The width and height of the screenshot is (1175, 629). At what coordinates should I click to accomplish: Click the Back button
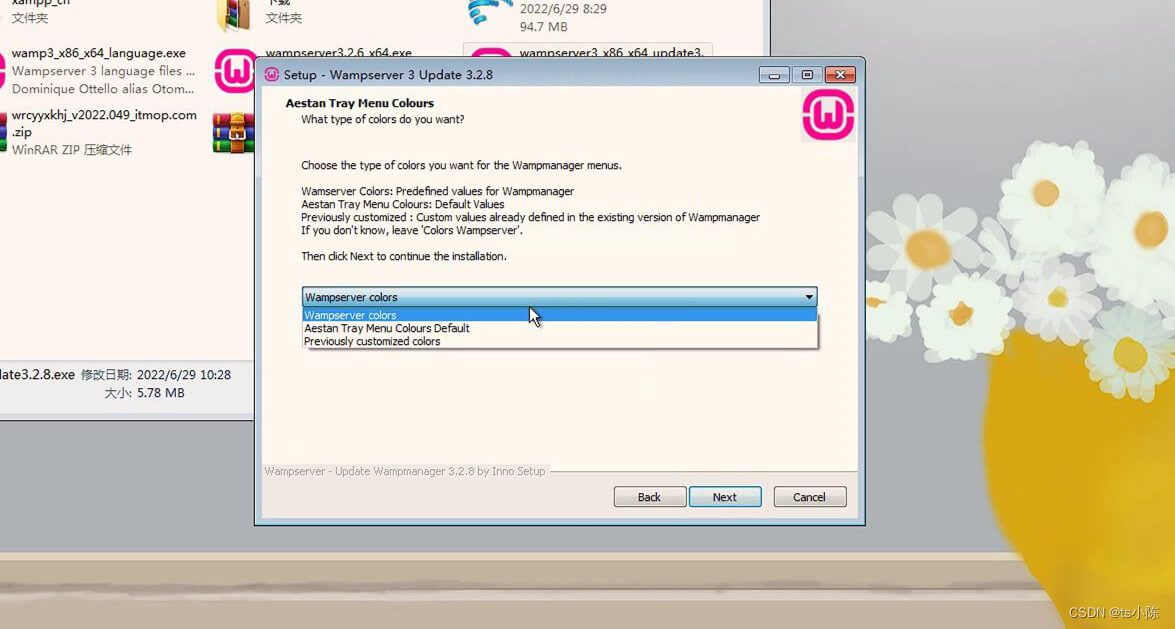pos(649,497)
